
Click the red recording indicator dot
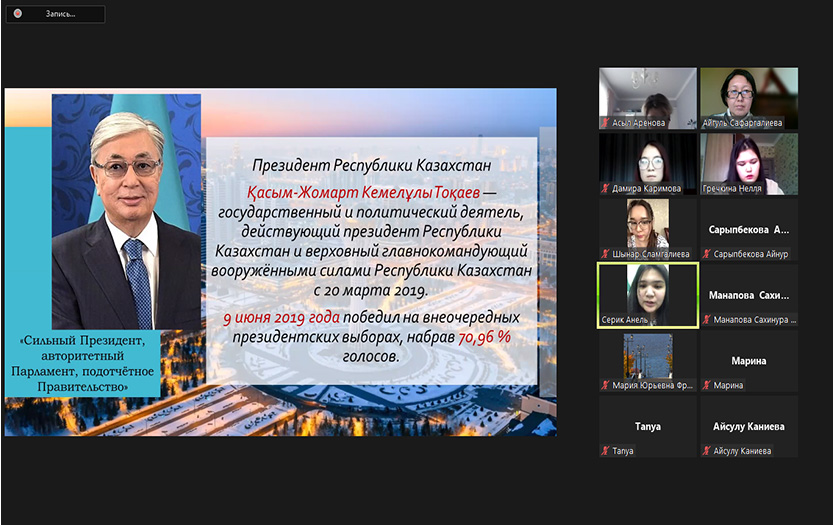click(15, 15)
